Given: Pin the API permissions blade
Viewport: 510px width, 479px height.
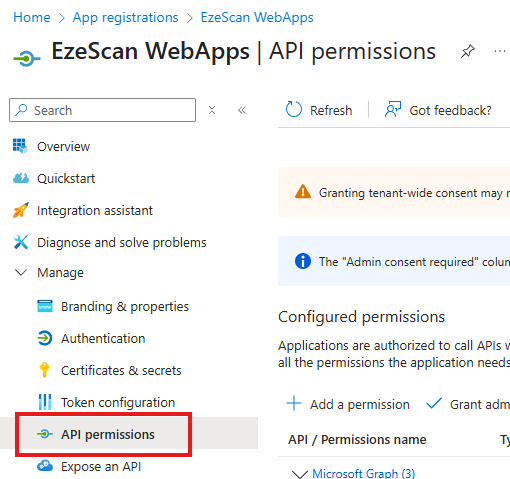Looking at the screenshot, I should pyautogui.click(x=467, y=51).
